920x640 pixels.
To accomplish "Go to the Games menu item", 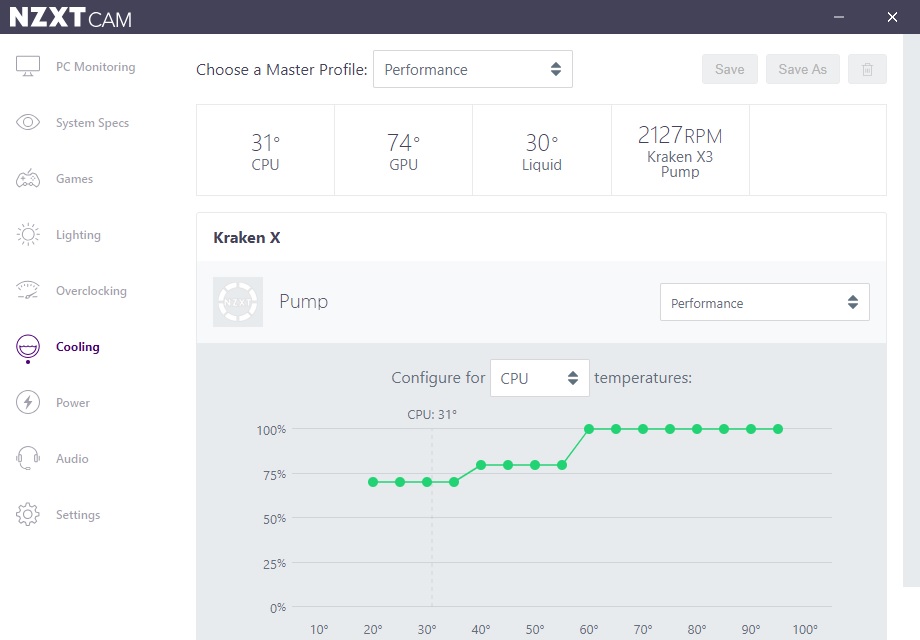I will click(x=75, y=179).
